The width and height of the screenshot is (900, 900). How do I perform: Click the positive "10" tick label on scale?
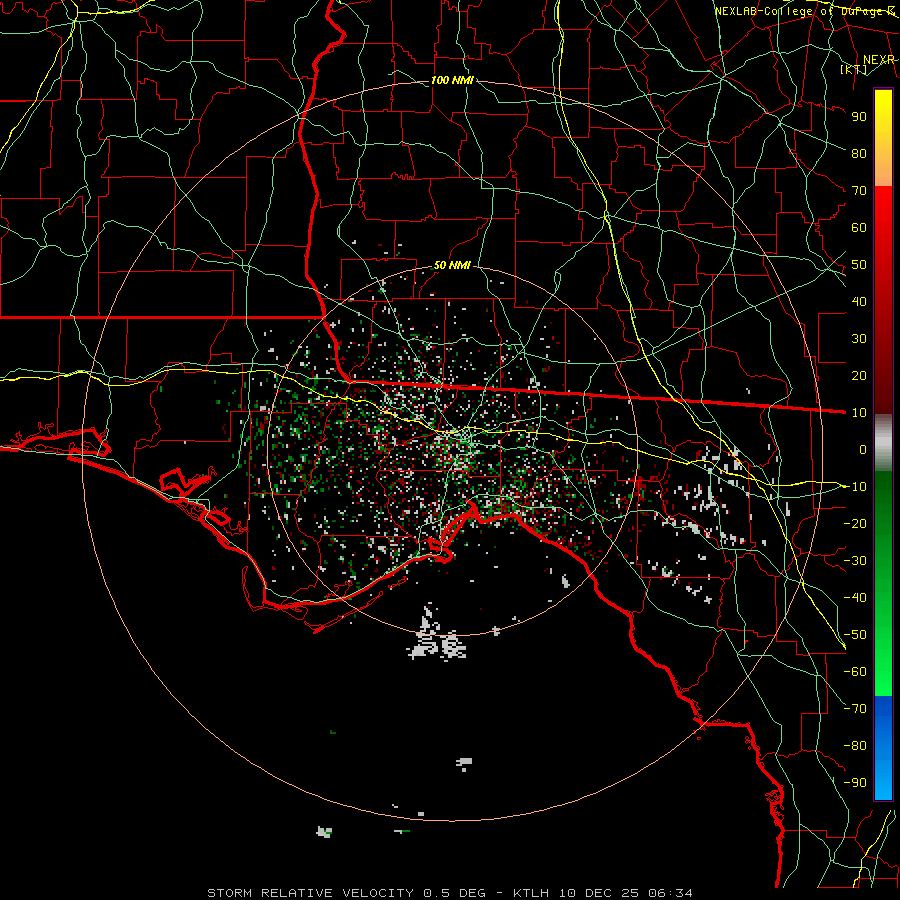[x=859, y=413]
